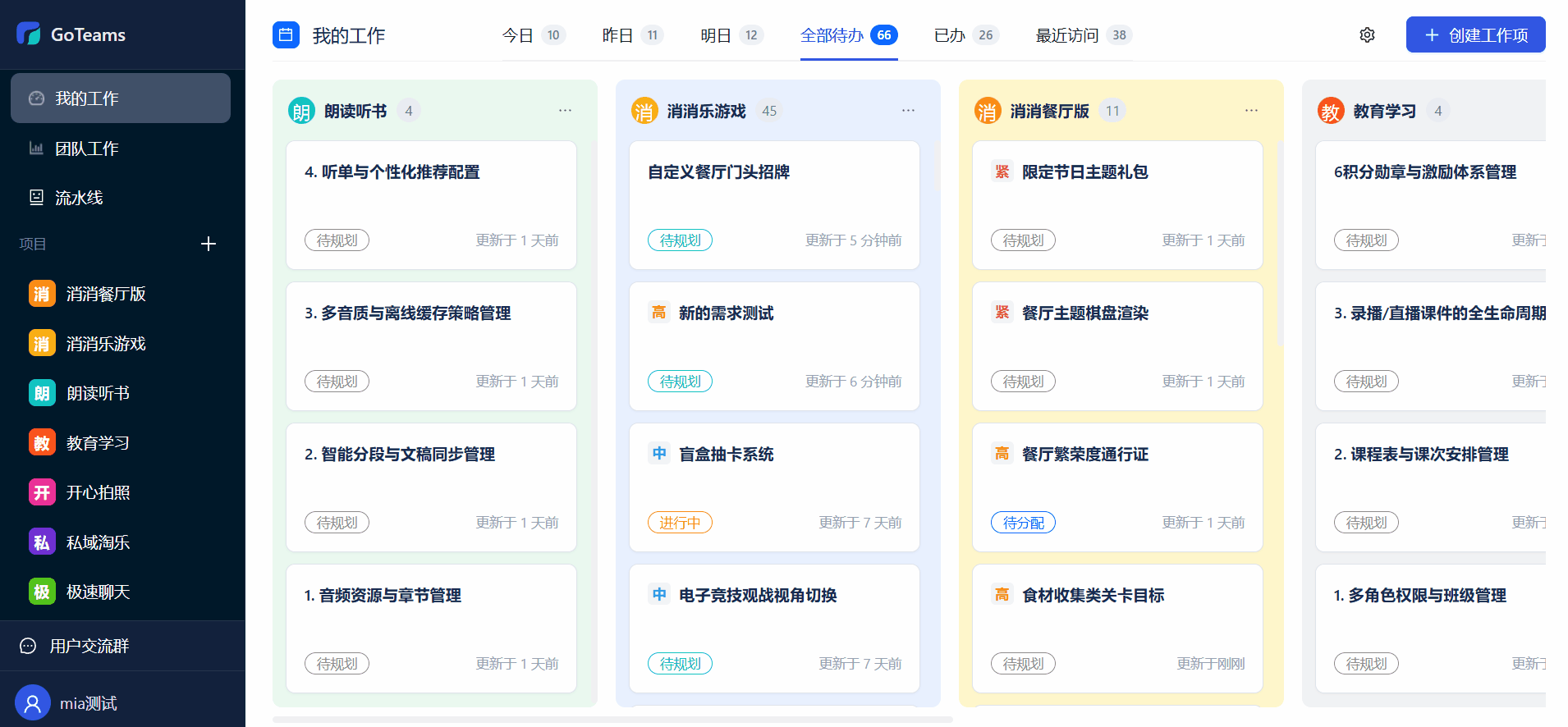Click the 极速聊天 green sidebar icon
Screen dimensions: 1568x727
pos(42,592)
